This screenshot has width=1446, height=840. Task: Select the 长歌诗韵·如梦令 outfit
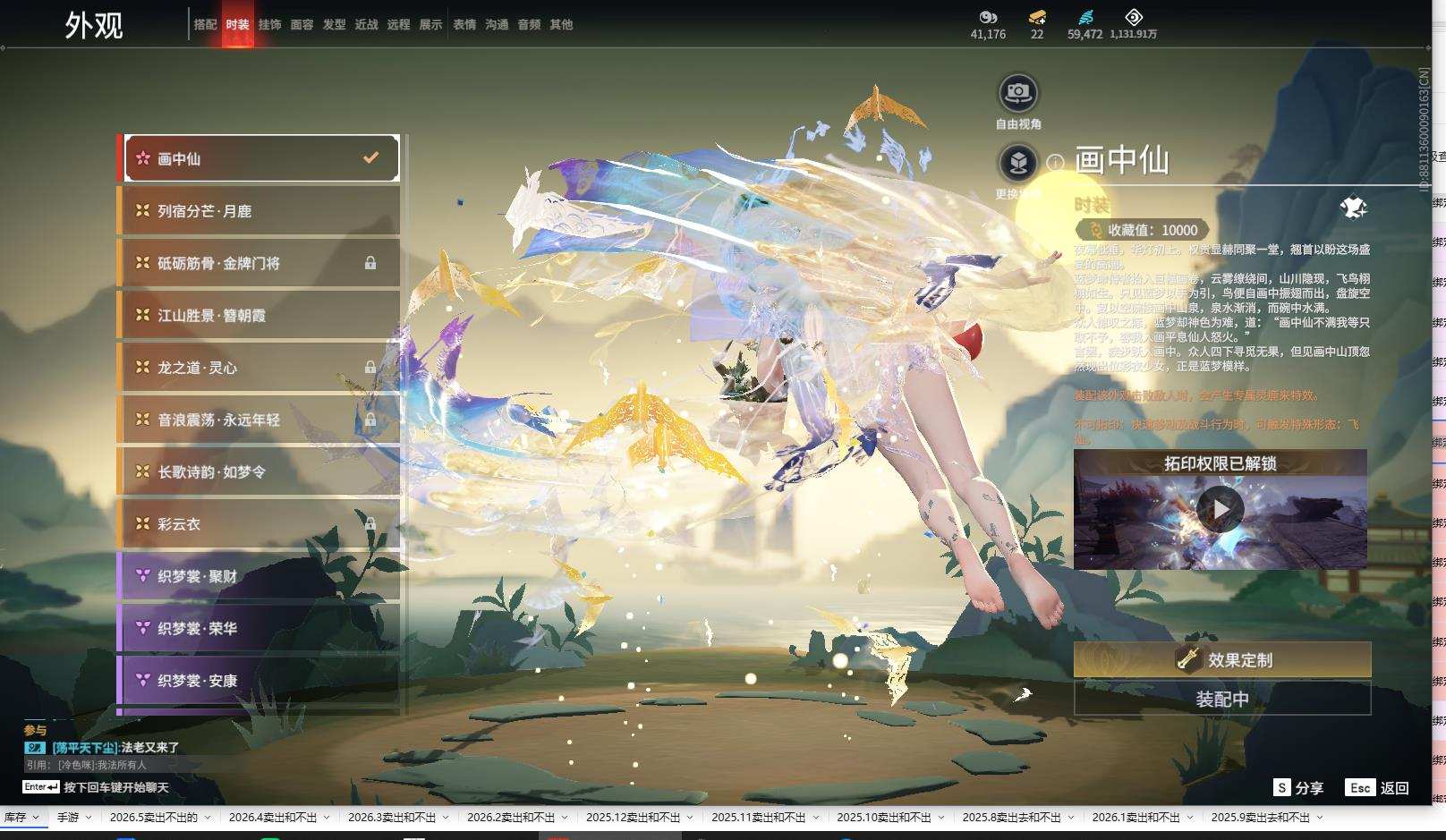pos(259,471)
